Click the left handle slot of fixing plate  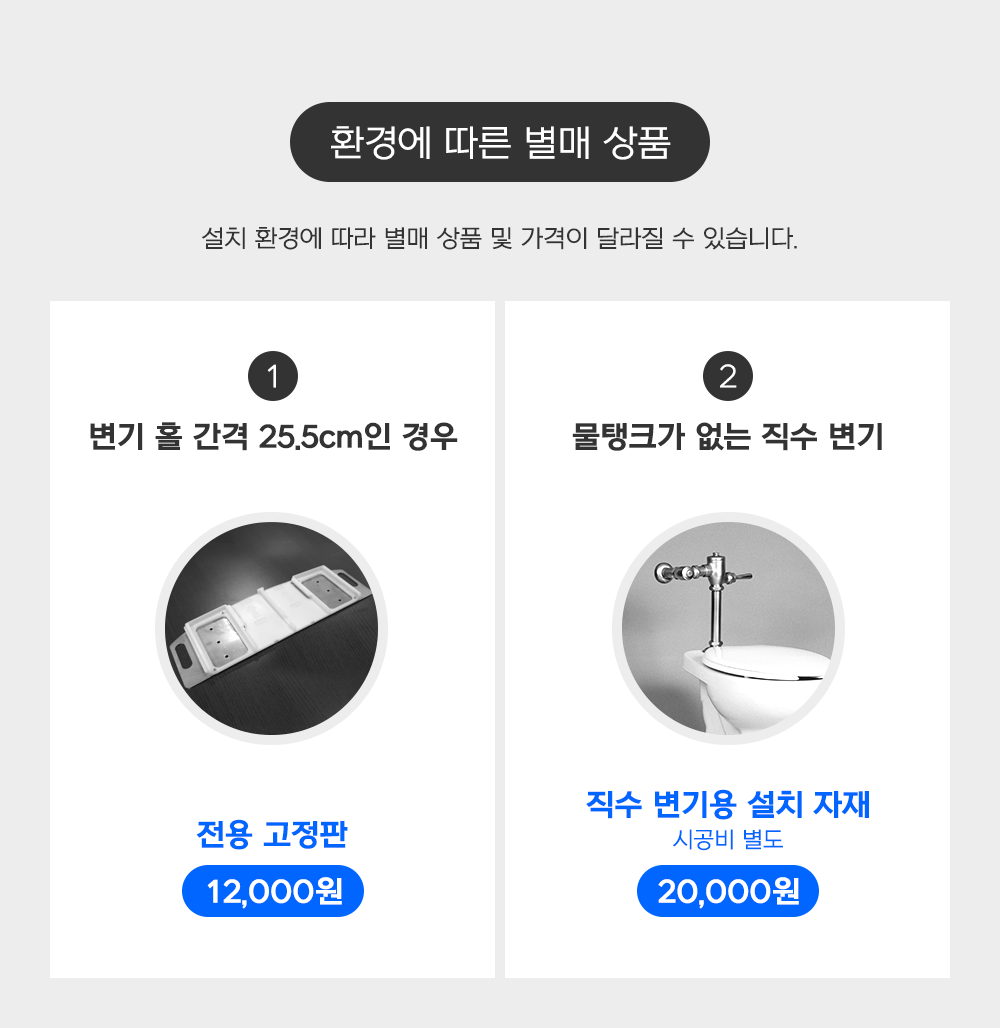[182, 656]
